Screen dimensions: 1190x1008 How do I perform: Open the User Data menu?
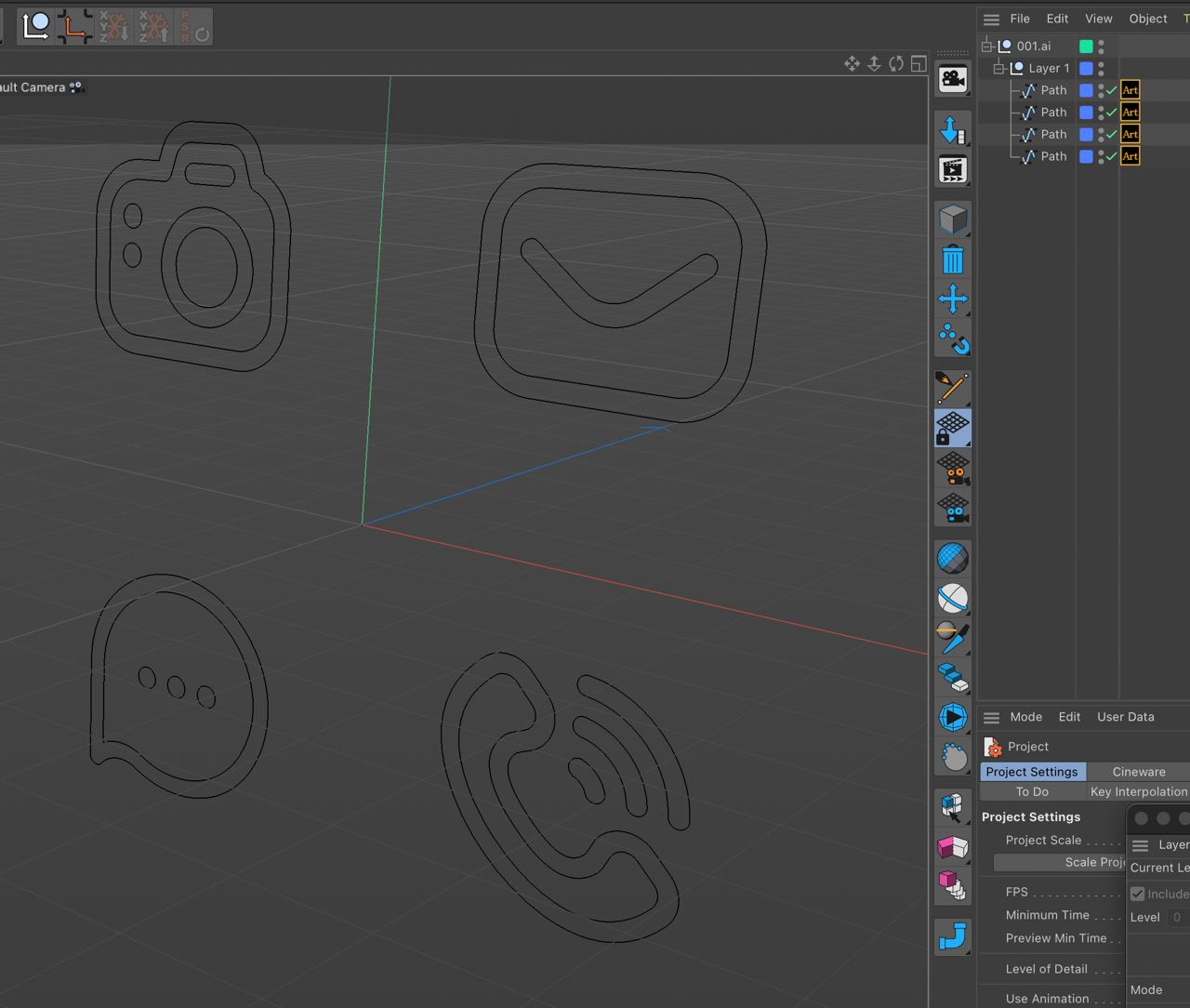click(1125, 717)
